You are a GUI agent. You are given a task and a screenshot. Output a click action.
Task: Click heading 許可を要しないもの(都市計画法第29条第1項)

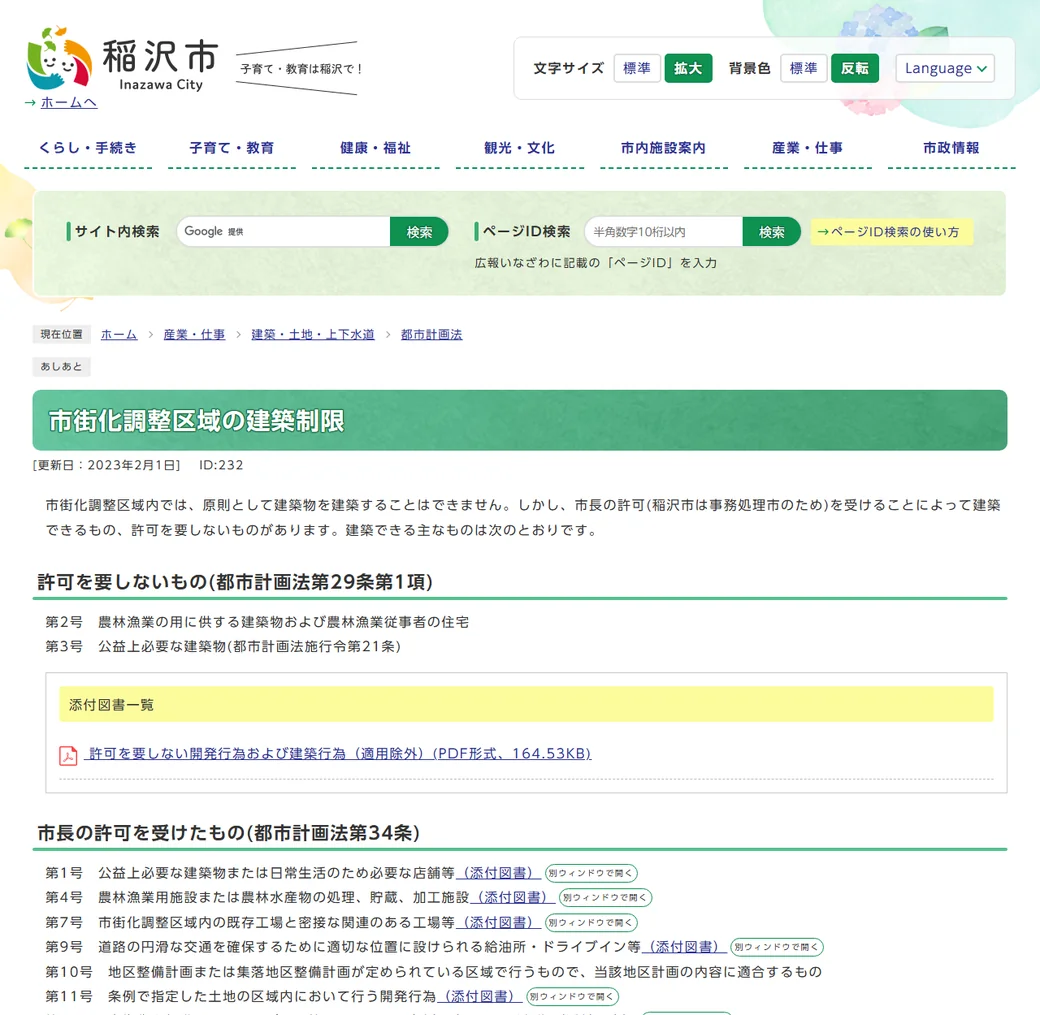(x=235, y=582)
